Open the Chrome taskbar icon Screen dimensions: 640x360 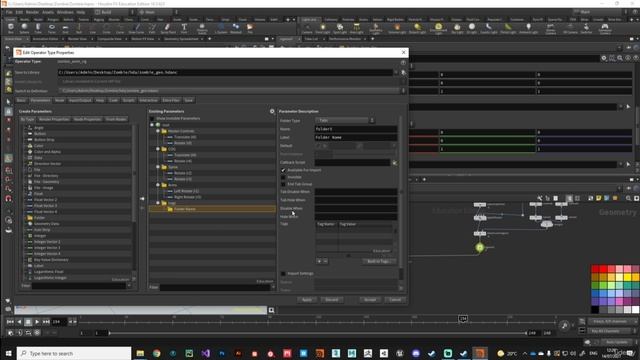point(157,353)
